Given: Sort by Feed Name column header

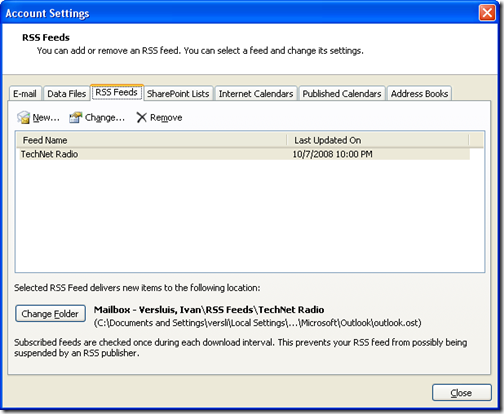Looking at the screenshot, I should click(152, 140).
